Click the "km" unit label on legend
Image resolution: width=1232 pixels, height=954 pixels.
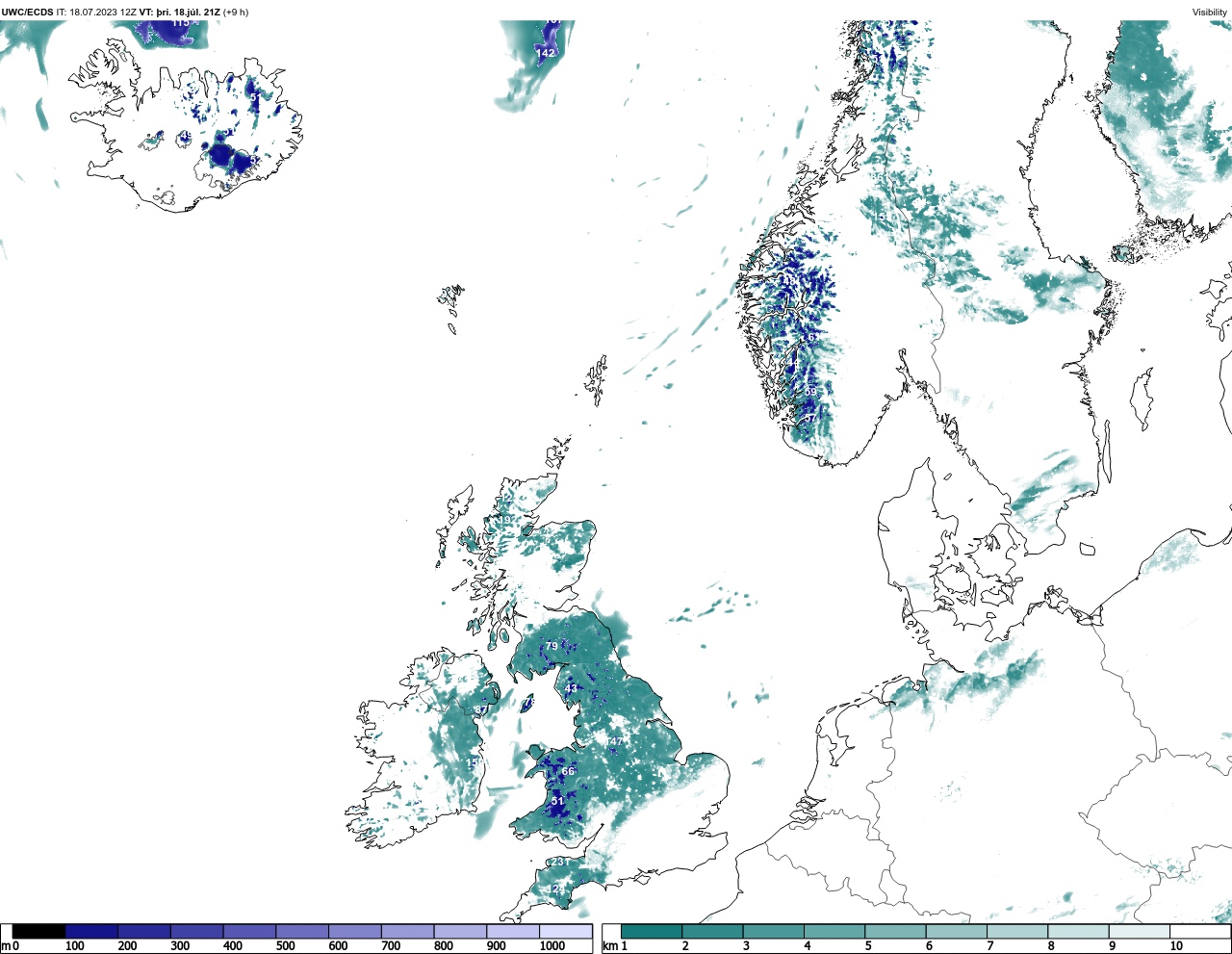pyautogui.click(x=609, y=946)
